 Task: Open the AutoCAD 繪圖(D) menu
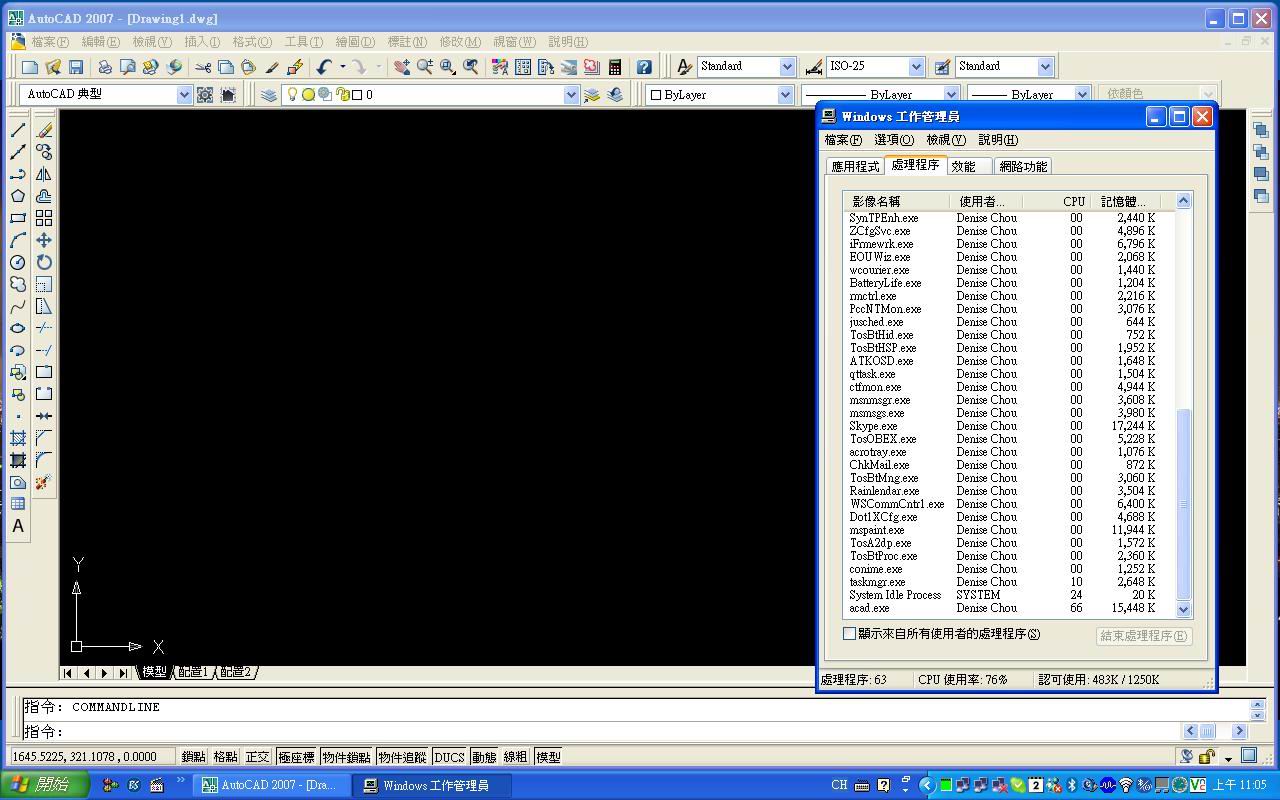coord(355,42)
